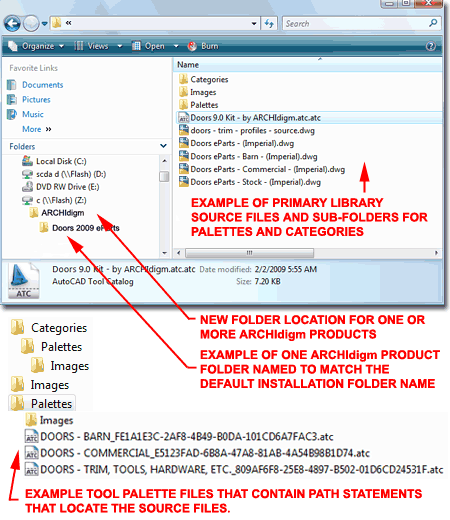Image resolution: width=450 pixels, height=520 pixels.
Task: Open the Views menu
Action: (98, 46)
